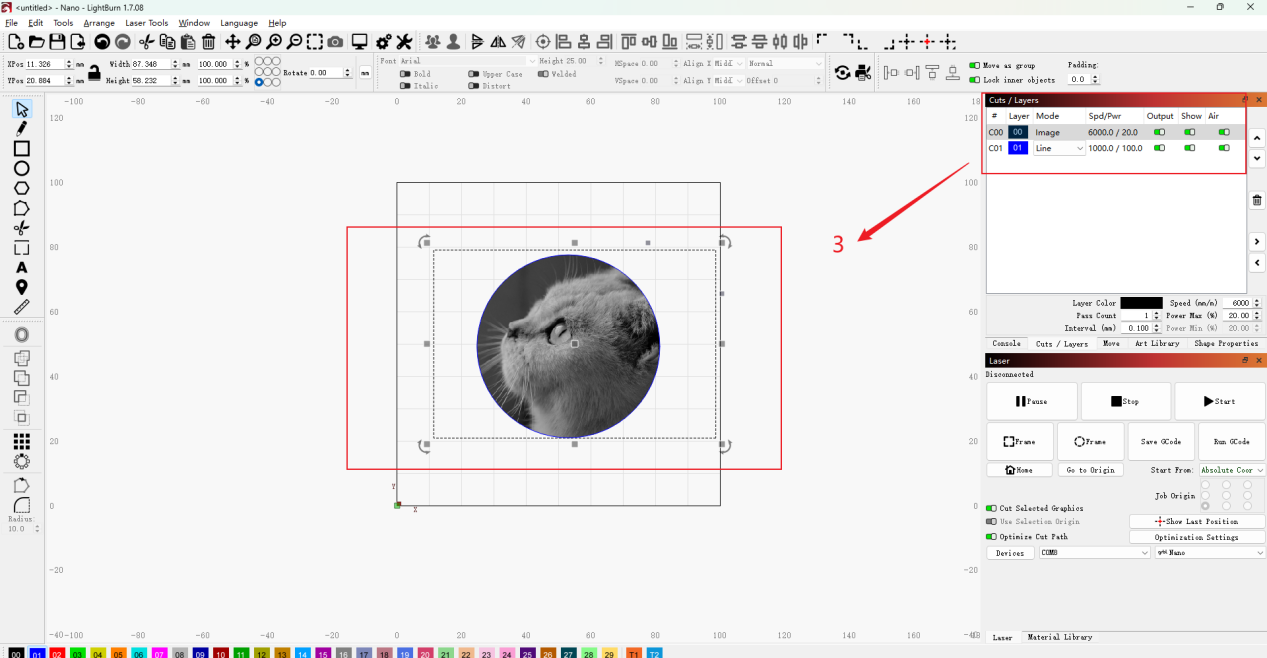Open the Start From dropdown

pyautogui.click(x=1232, y=470)
